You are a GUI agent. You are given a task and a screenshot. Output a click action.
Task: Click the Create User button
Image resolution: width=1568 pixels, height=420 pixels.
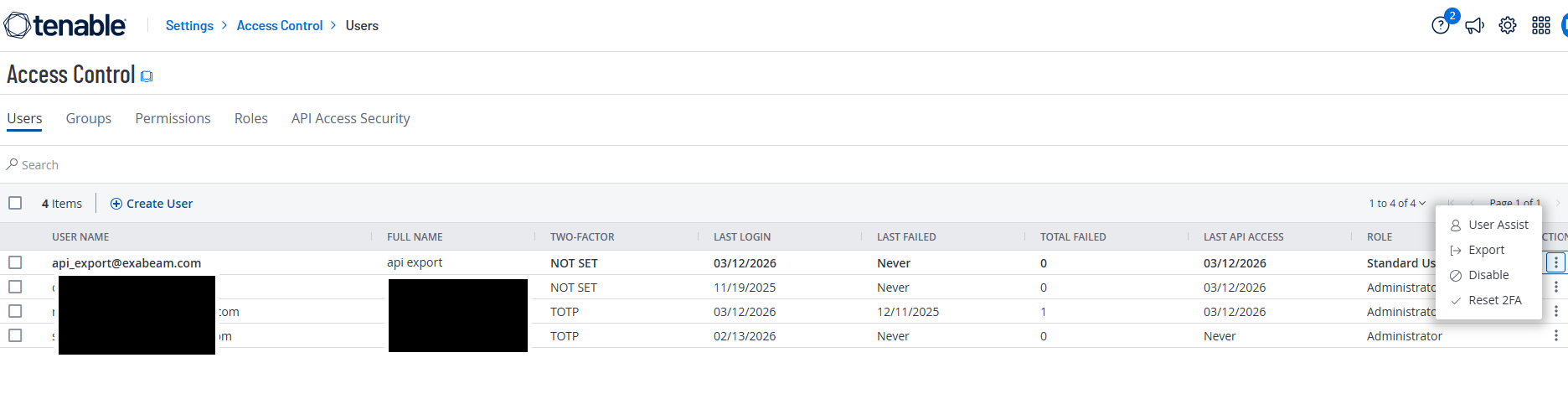point(152,204)
